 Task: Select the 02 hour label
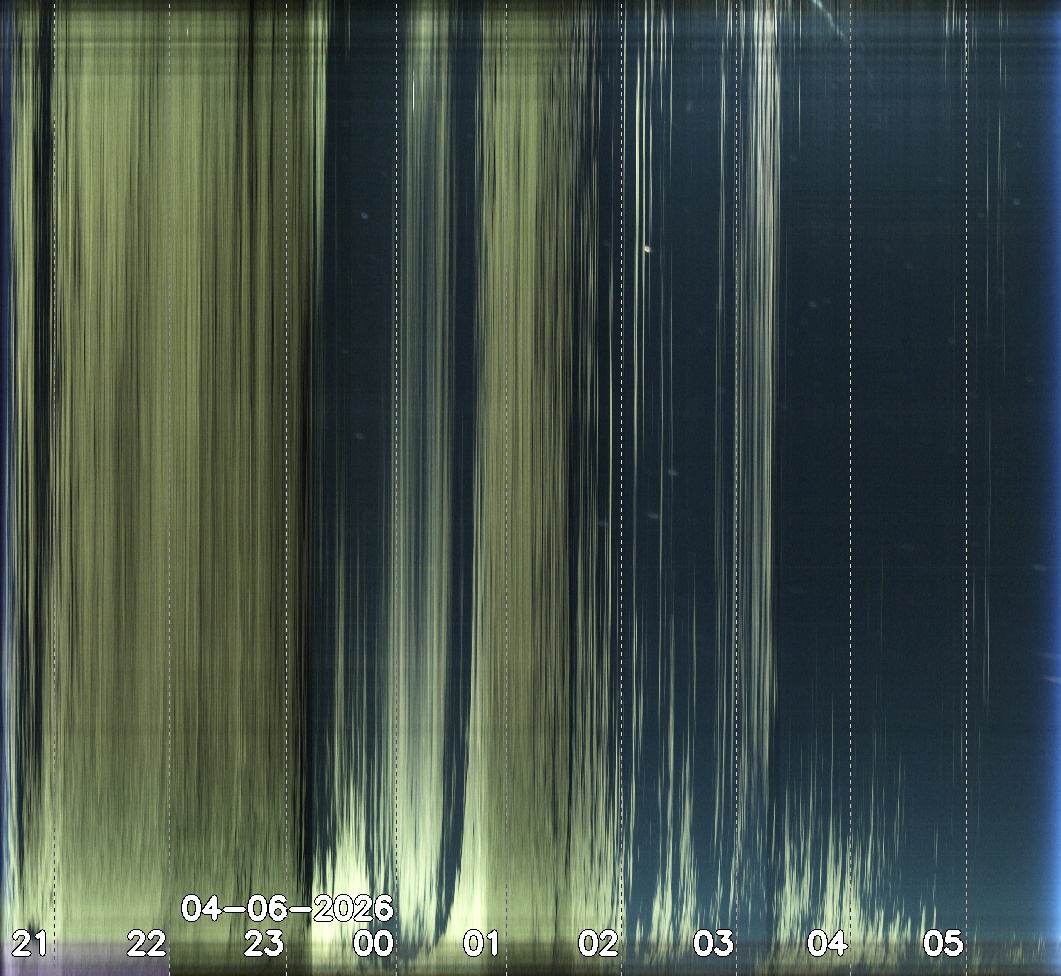coord(598,943)
